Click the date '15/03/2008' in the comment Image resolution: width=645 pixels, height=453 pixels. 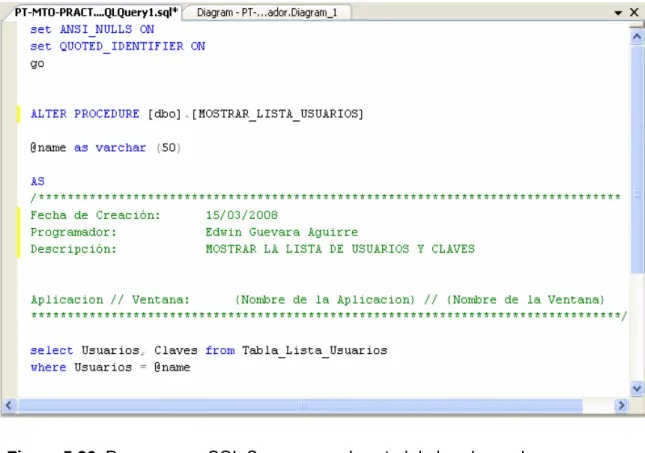[242, 215]
